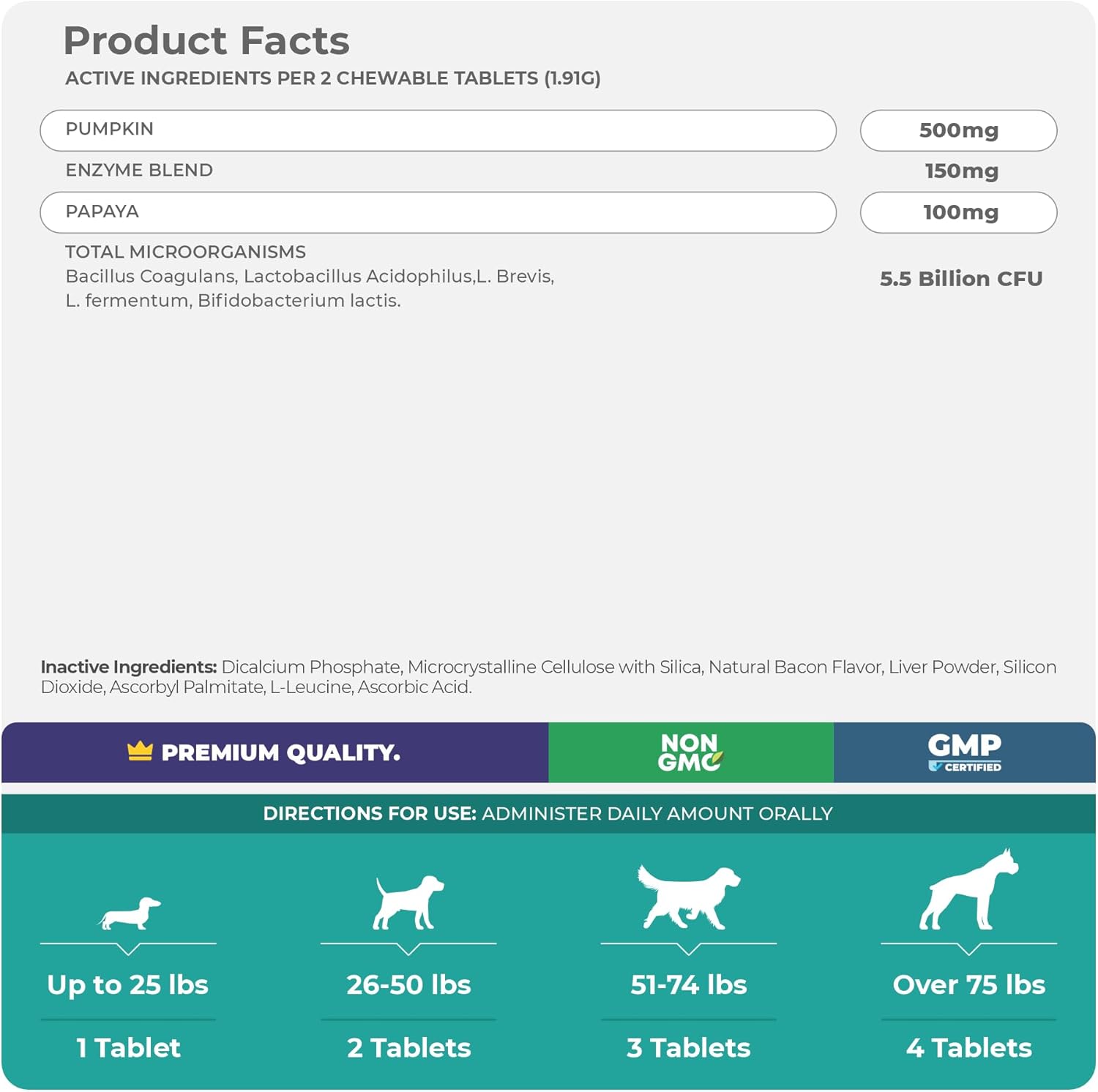The image size is (1098, 1092).
Task: Click the 500mg amount pill
Action: pos(958,130)
